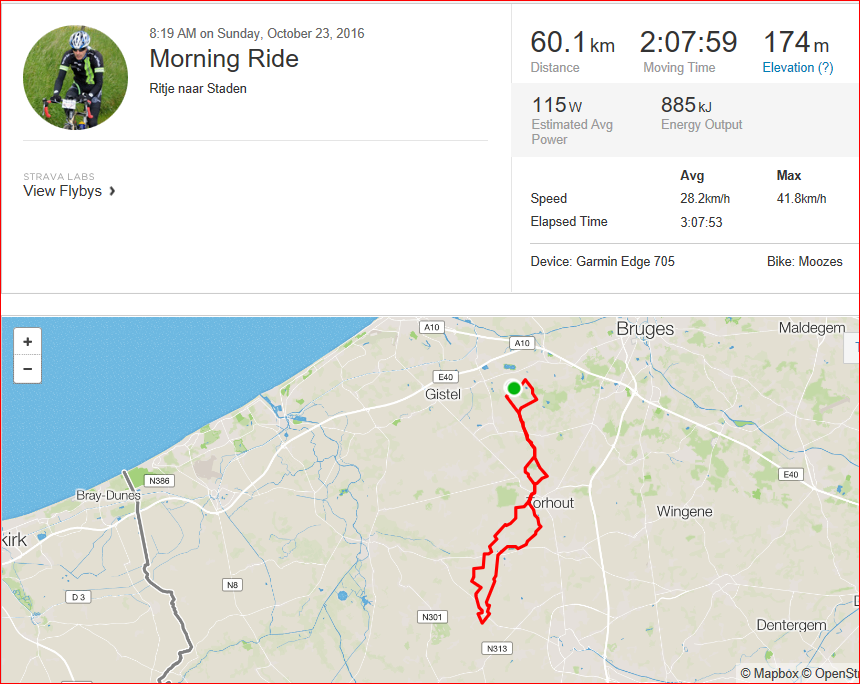Zoom out with the map minus button
This screenshot has width=860, height=684.
coord(27,369)
